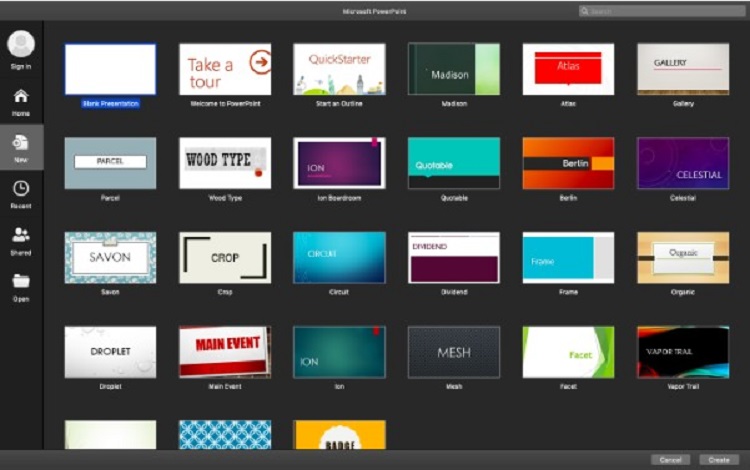Click the "Wood Type" caption

click(x=225, y=198)
